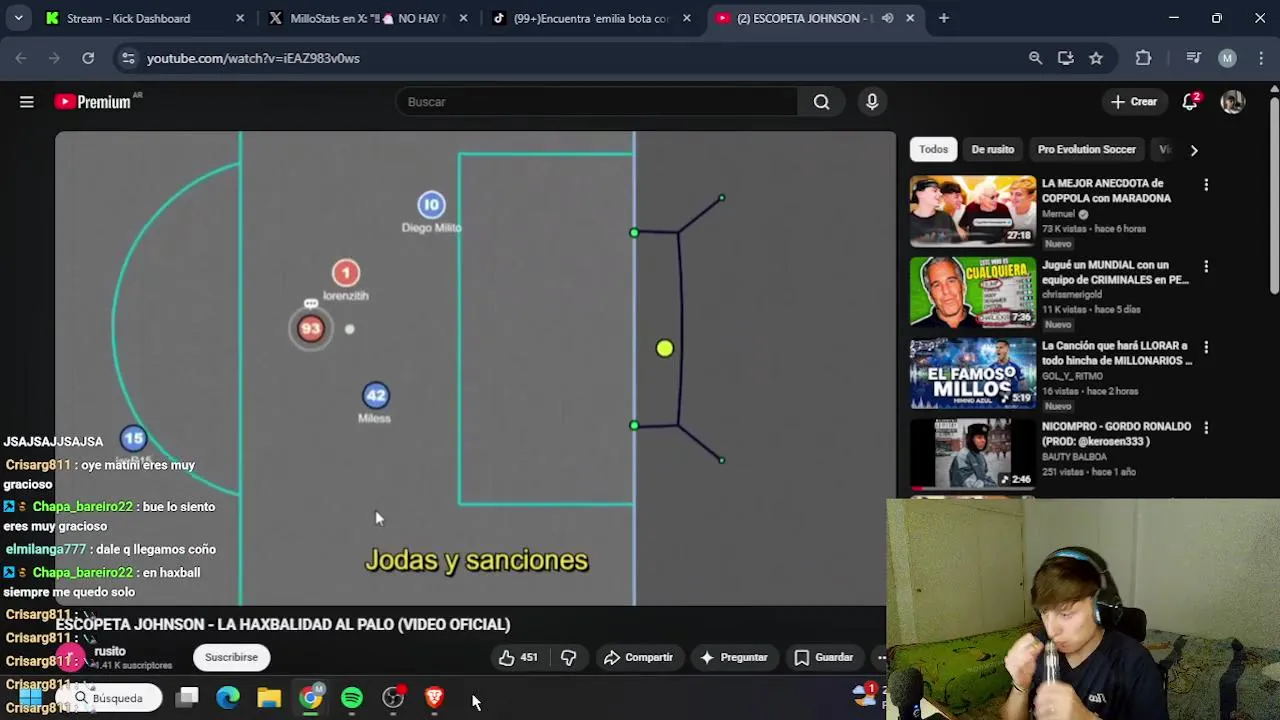Open EL FAMOSO MILLOS video thumbnail
This screenshot has width=1280, height=720.
[973, 373]
